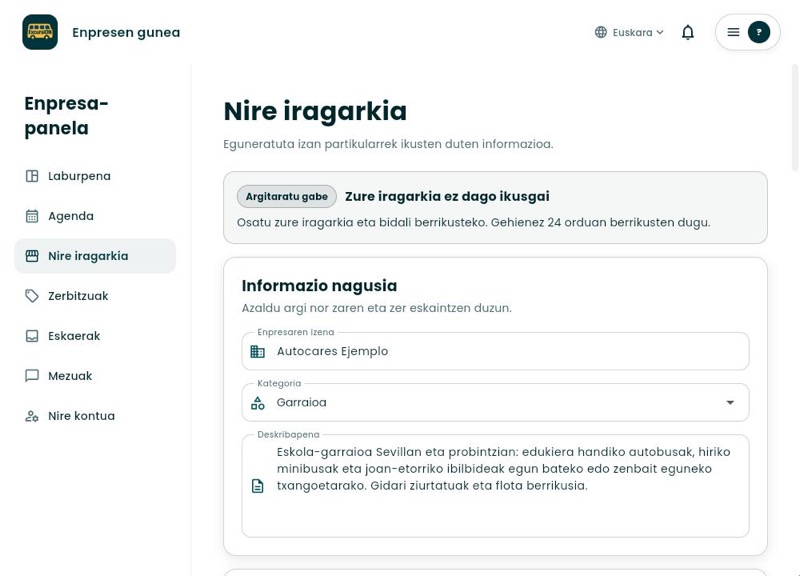Click the page vertical scrollbar
This screenshot has width=800, height=576.
coord(795,117)
